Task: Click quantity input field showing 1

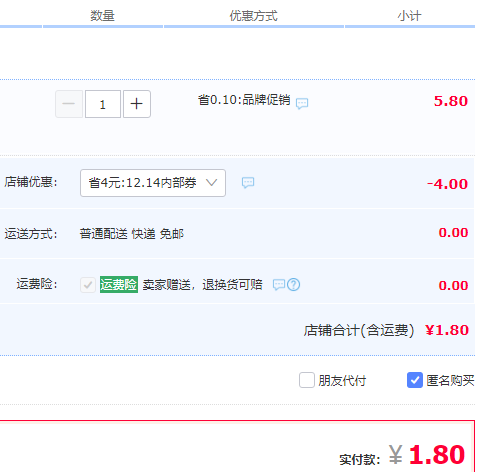Action: tap(103, 104)
